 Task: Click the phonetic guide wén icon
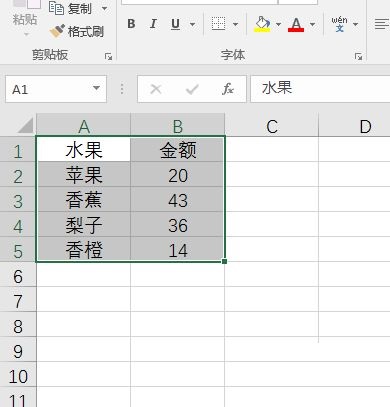[339, 24]
